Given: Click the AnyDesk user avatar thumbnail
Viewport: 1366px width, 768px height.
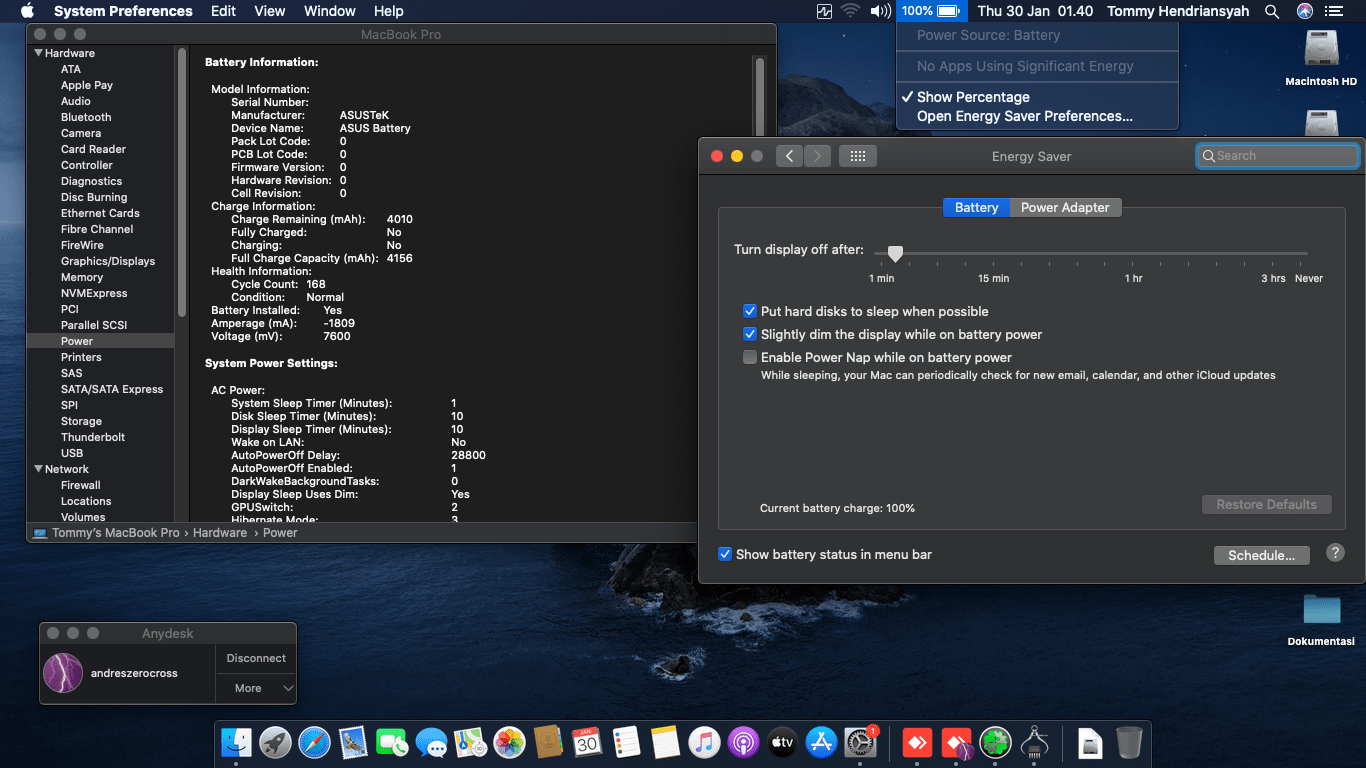Looking at the screenshot, I should [63, 673].
